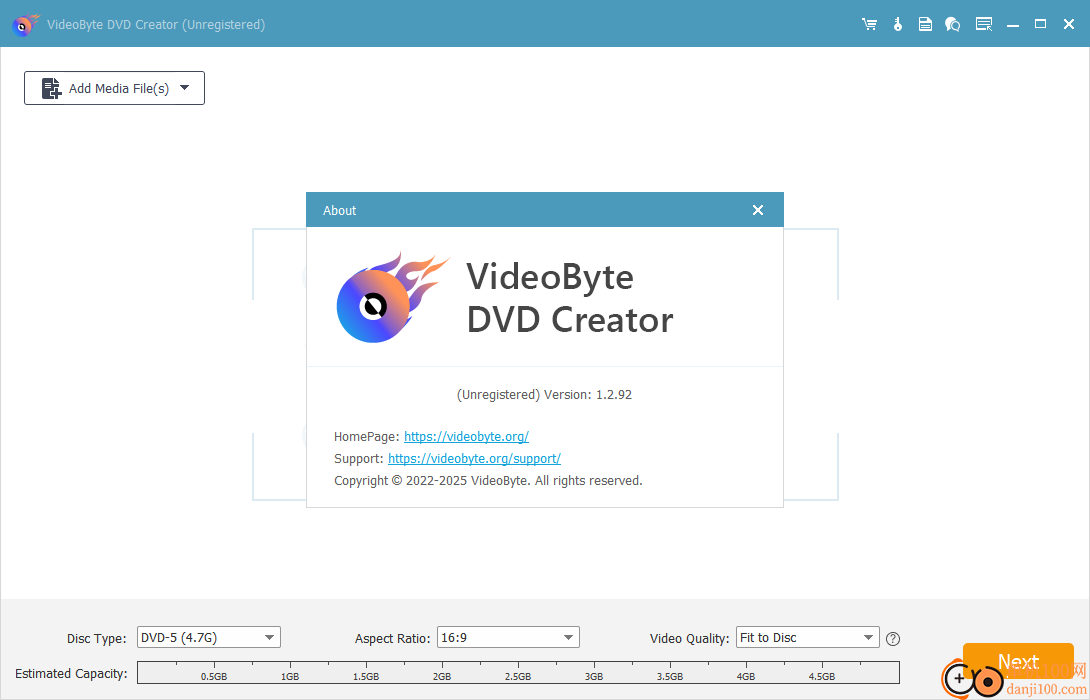Image resolution: width=1090 pixels, height=700 pixels.
Task: Click the 2.5GB capacity mark
Action: pos(518,676)
